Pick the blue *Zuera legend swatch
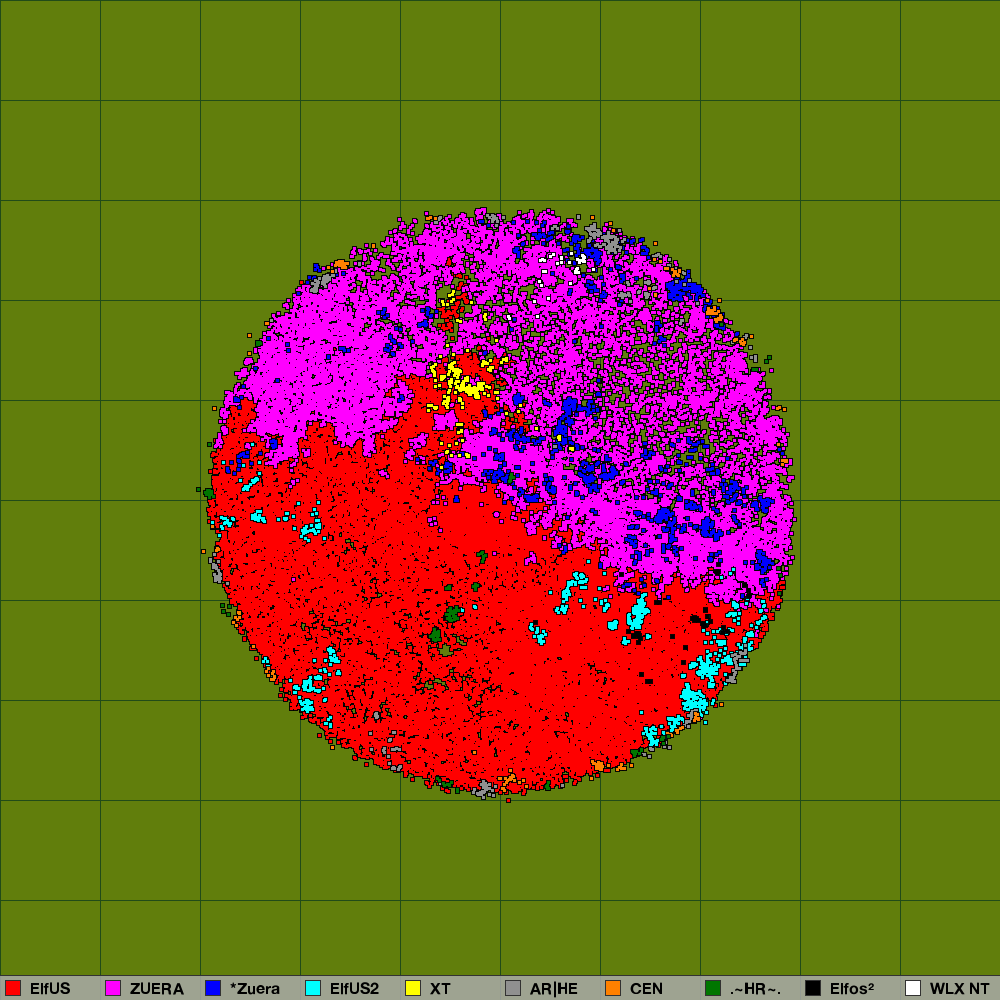The height and width of the screenshot is (1000, 1000). 213,988
